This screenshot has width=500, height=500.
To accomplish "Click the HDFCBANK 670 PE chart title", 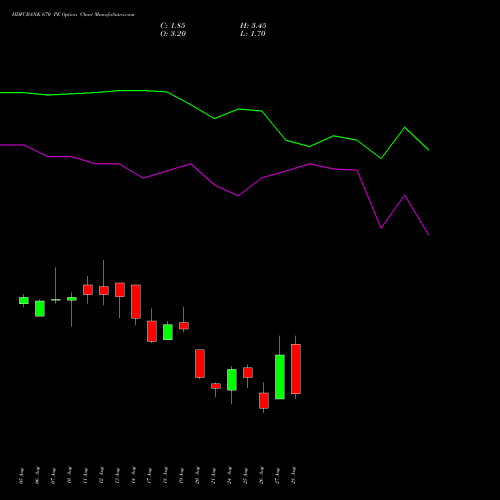I will (73, 15).
